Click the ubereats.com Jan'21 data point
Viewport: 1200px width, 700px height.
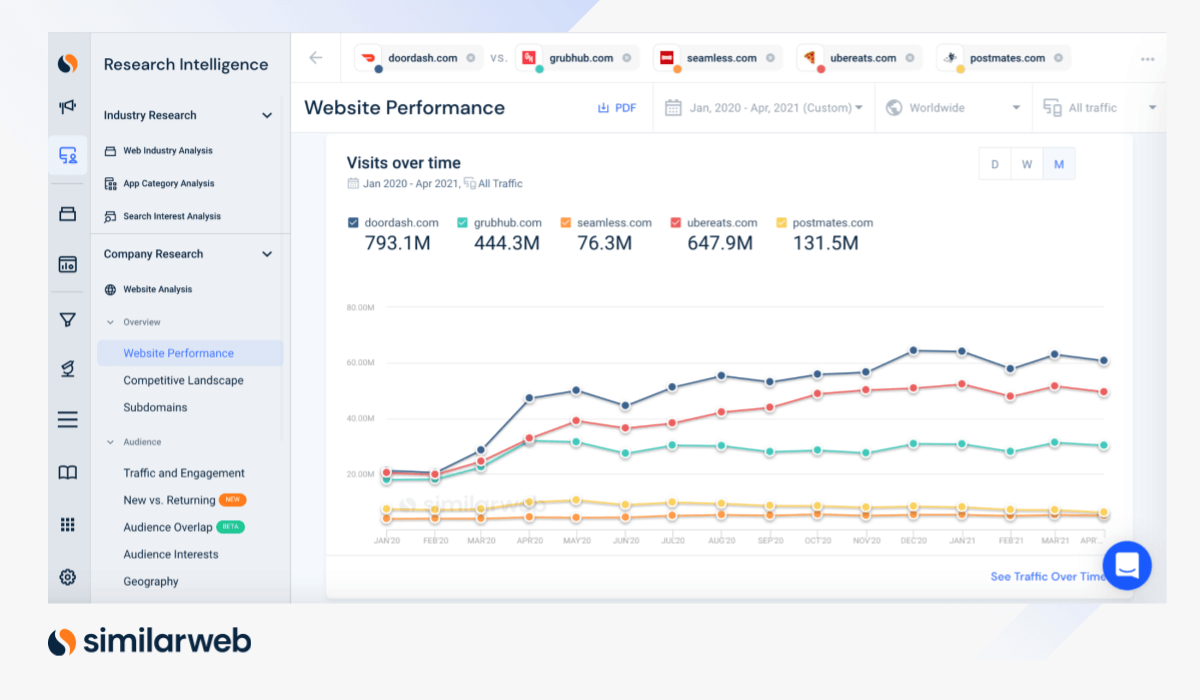[961, 384]
